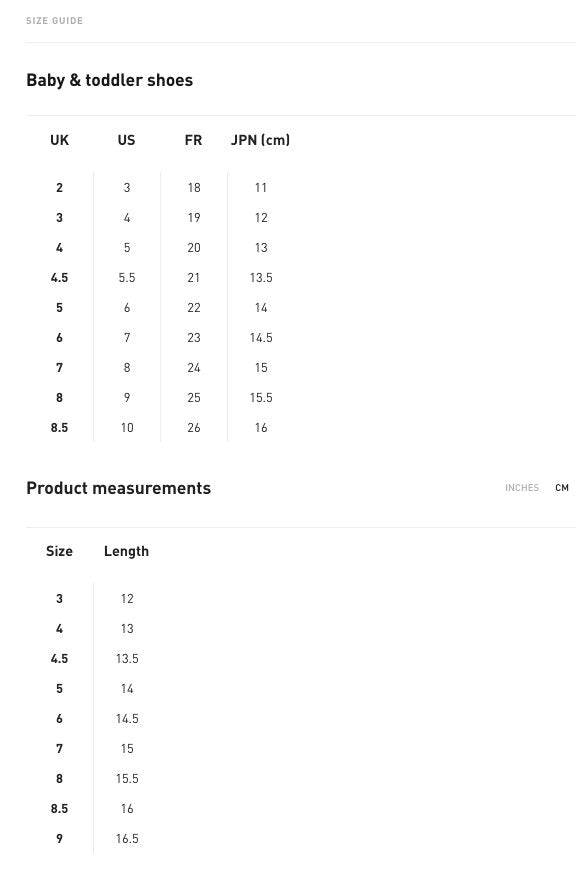The image size is (576, 872).
Task: Click the FR size 23 cell
Action: [193, 338]
